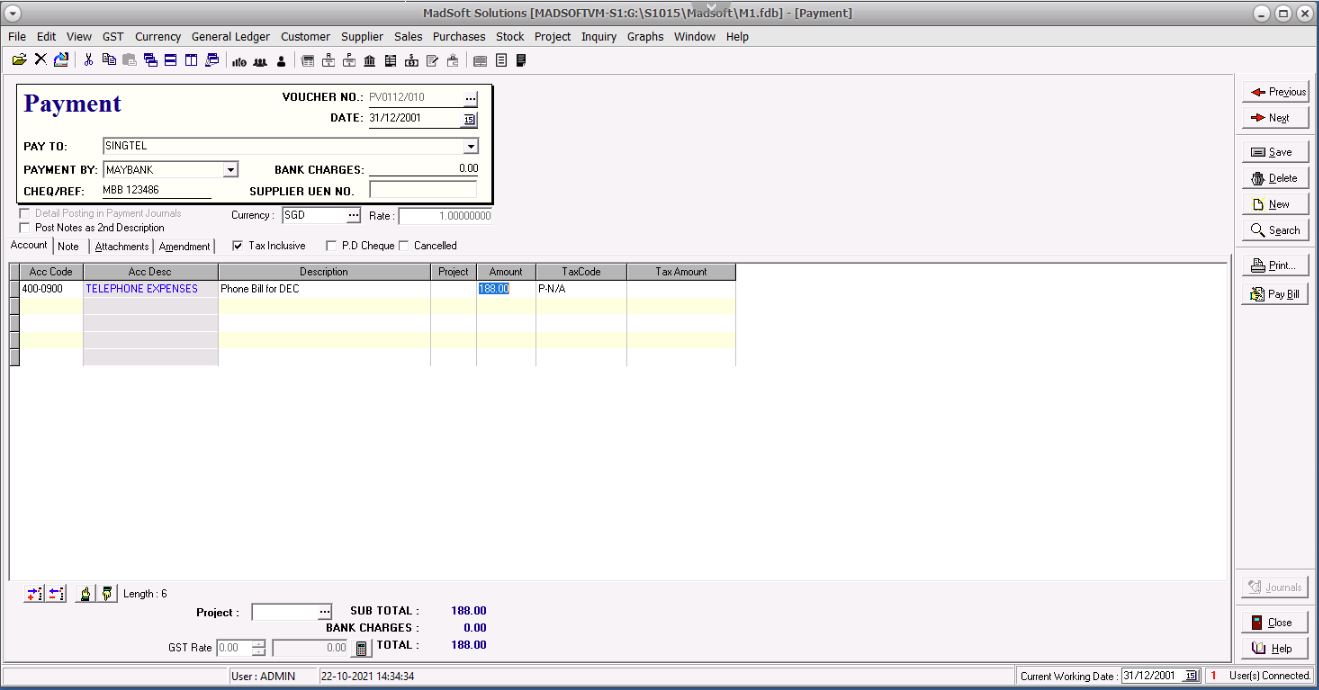Click the Cheq/Ref MBB 123486 field
Viewport: 1319px width, 690px height.
(156, 190)
